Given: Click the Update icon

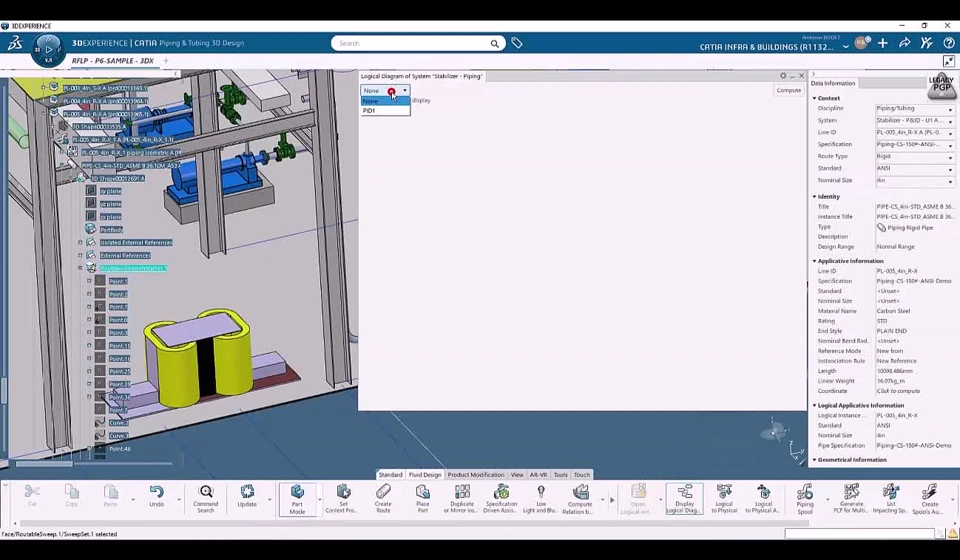Looking at the screenshot, I should 247,497.
